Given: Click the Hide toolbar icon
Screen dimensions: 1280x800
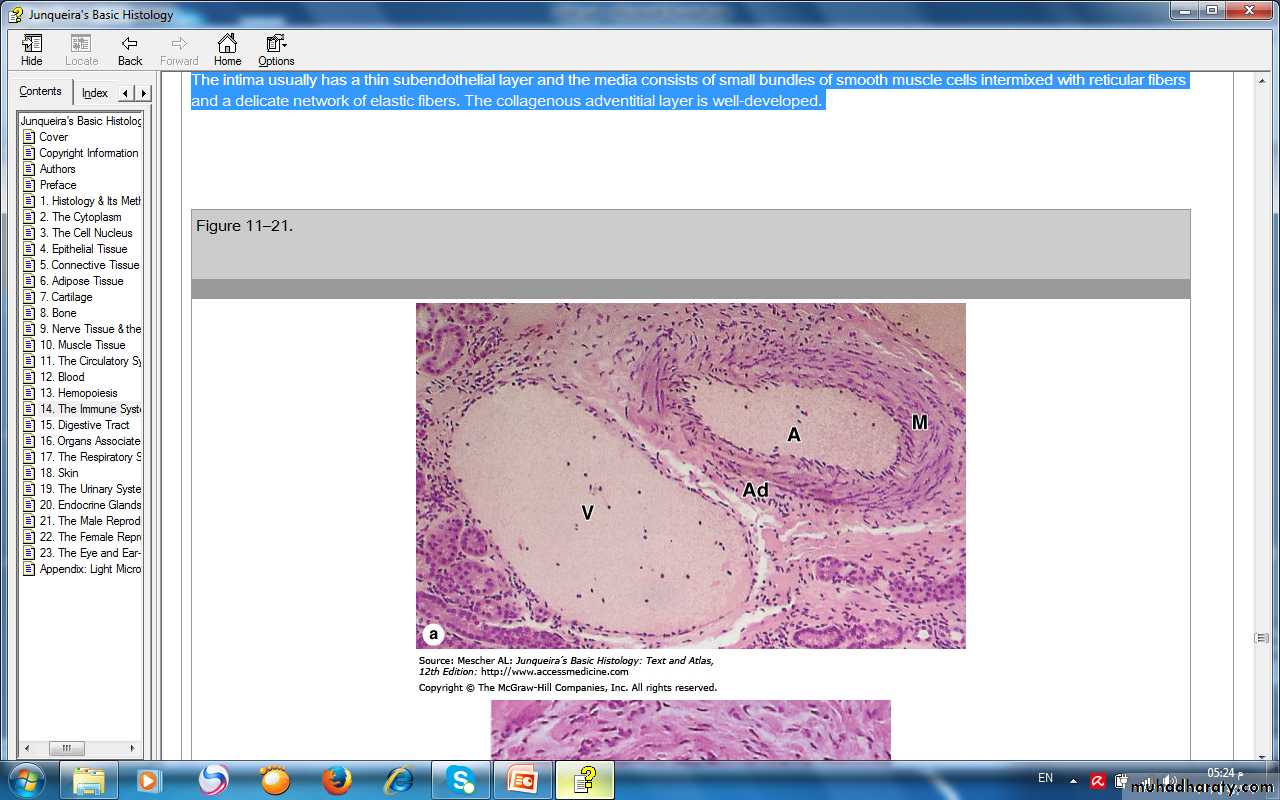Looking at the screenshot, I should point(32,50).
